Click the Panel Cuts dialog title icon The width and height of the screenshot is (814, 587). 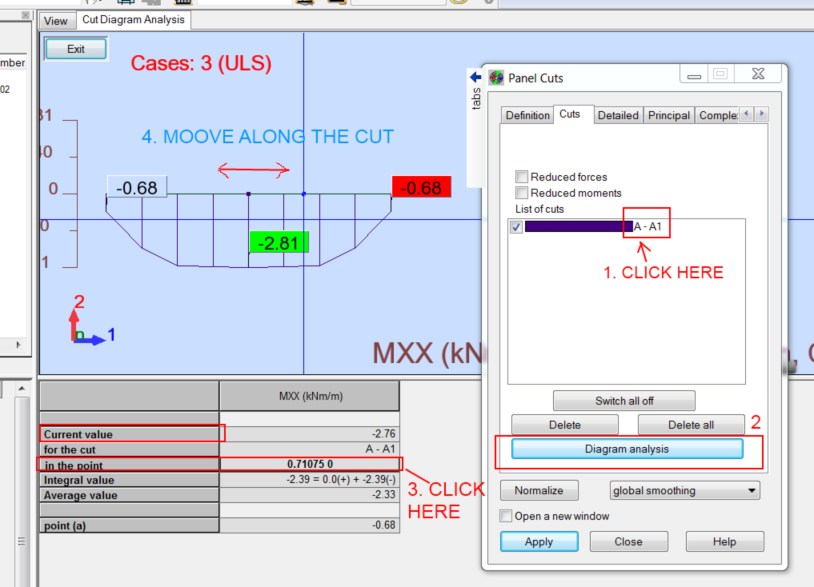tap(496, 78)
